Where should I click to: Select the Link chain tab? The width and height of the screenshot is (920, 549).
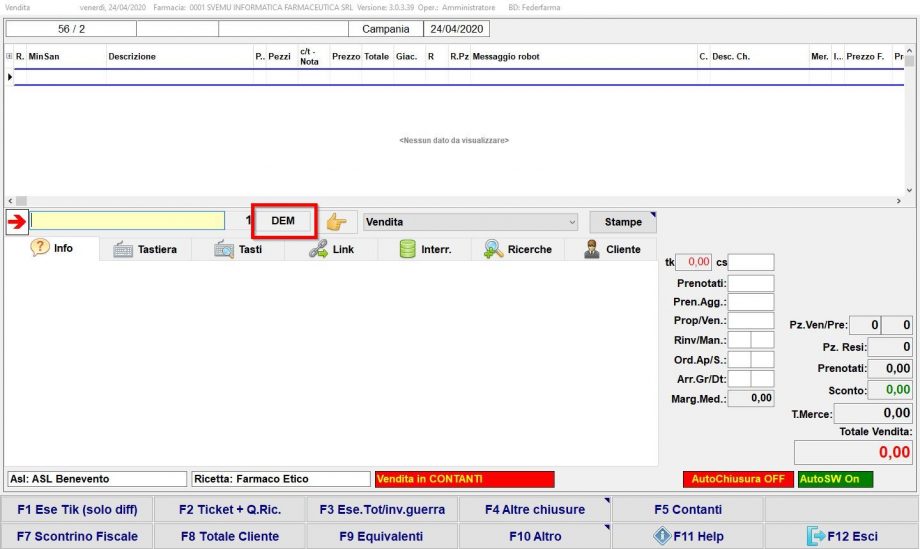click(331, 250)
